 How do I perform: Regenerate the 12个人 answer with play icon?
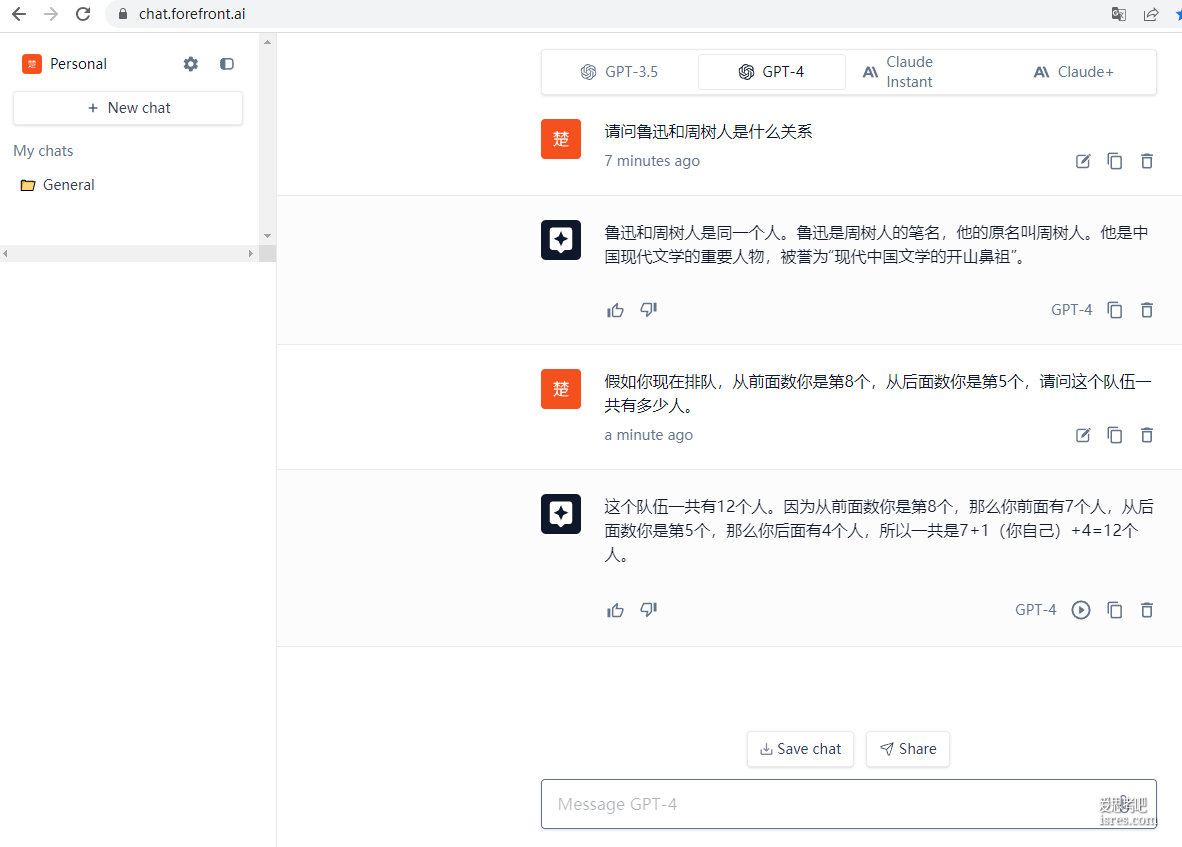pyautogui.click(x=1081, y=610)
